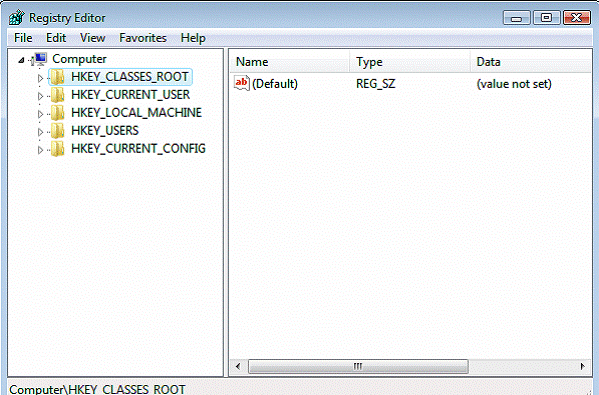Select the (Default) value name
599x395 pixels.
coord(275,84)
